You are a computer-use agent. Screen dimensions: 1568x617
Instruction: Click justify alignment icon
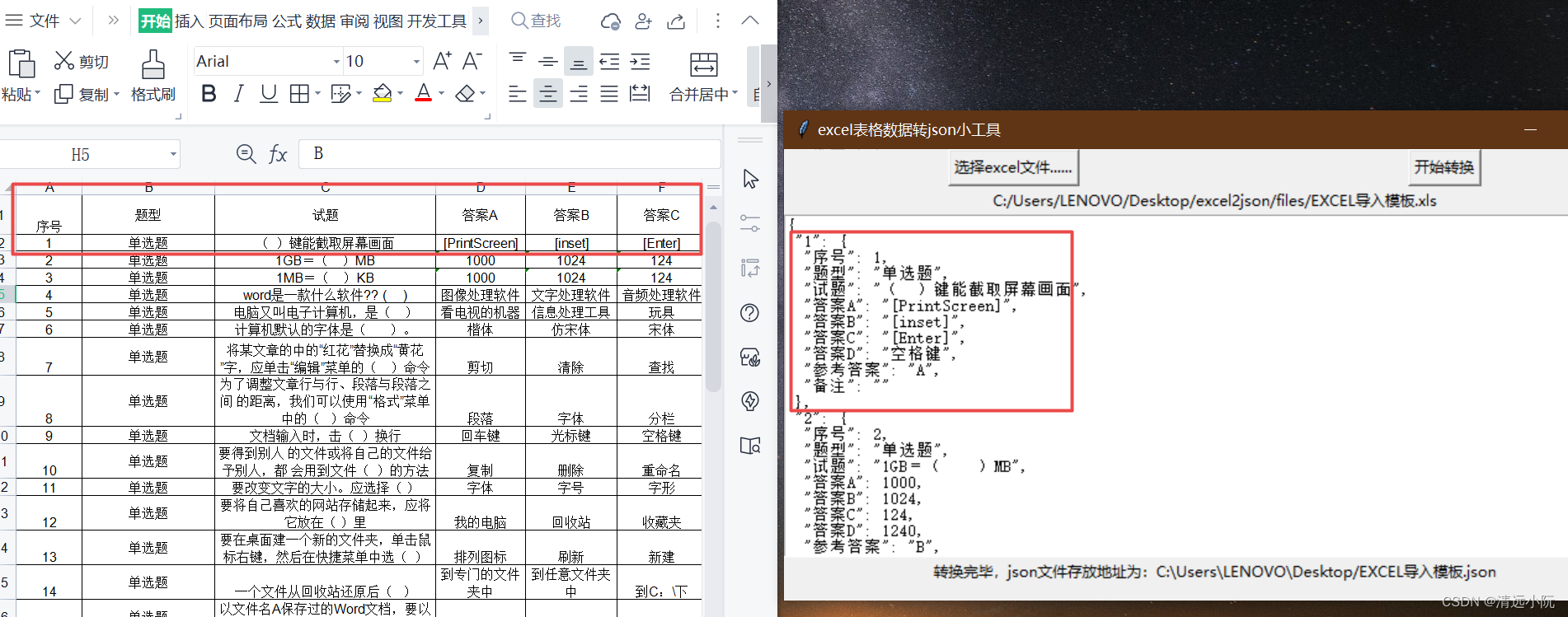click(x=609, y=94)
